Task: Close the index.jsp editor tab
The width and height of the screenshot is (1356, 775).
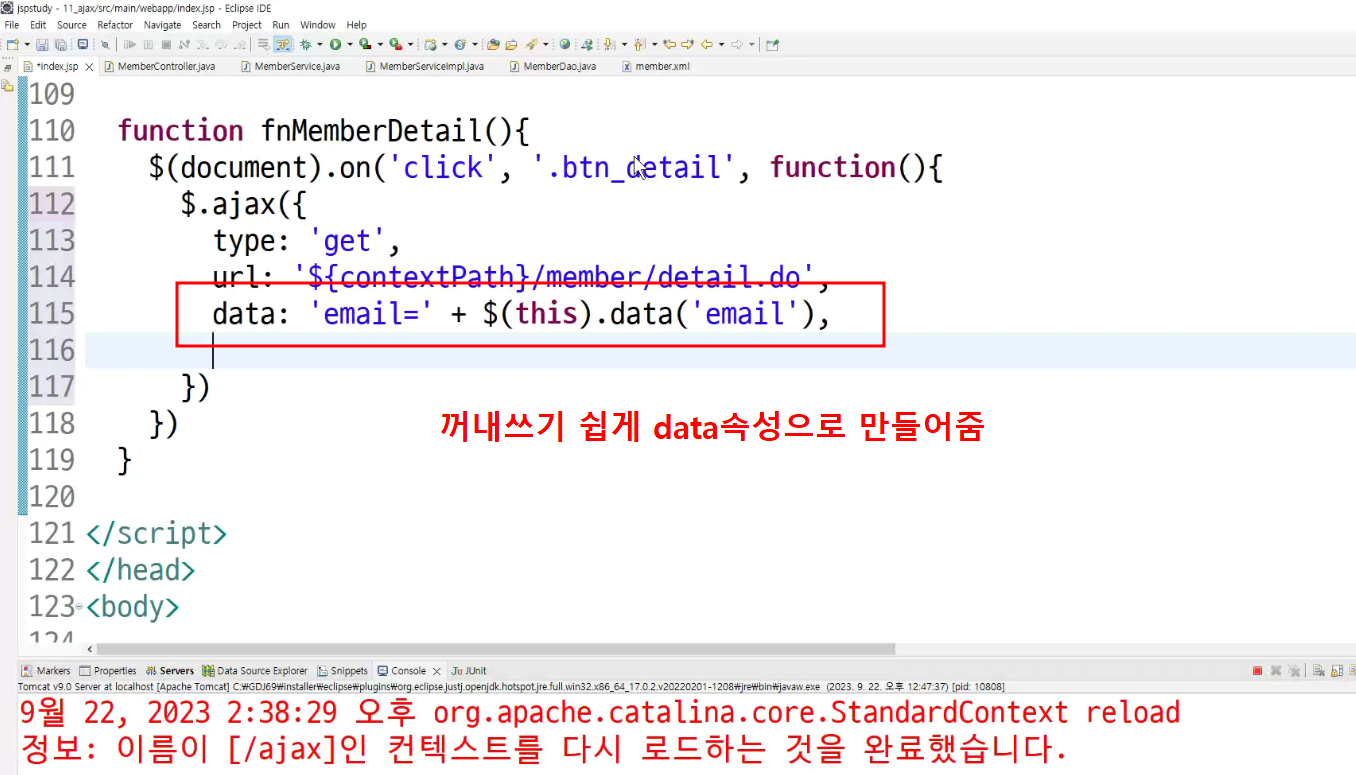Action: pyautogui.click(x=89, y=67)
